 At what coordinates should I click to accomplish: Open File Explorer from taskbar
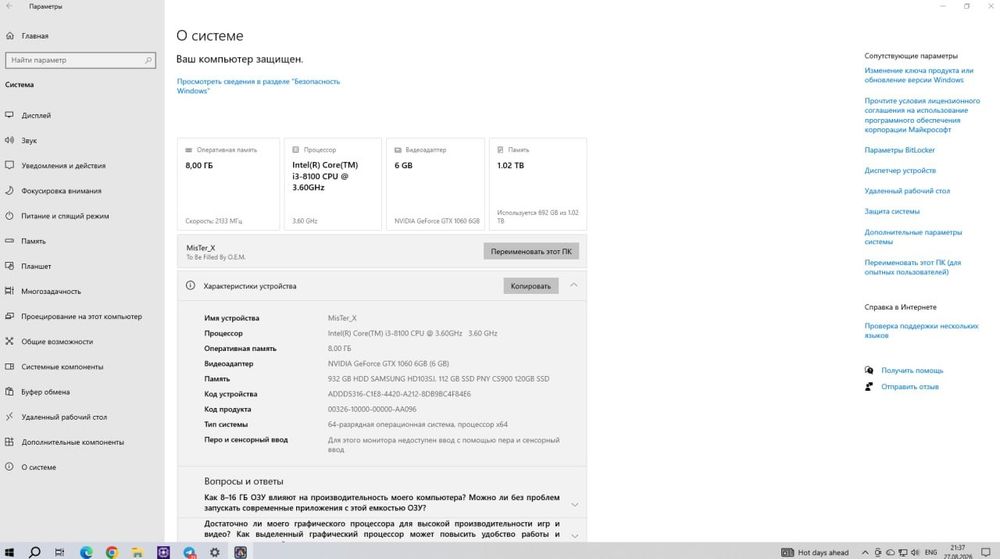click(x=137, y=552)
